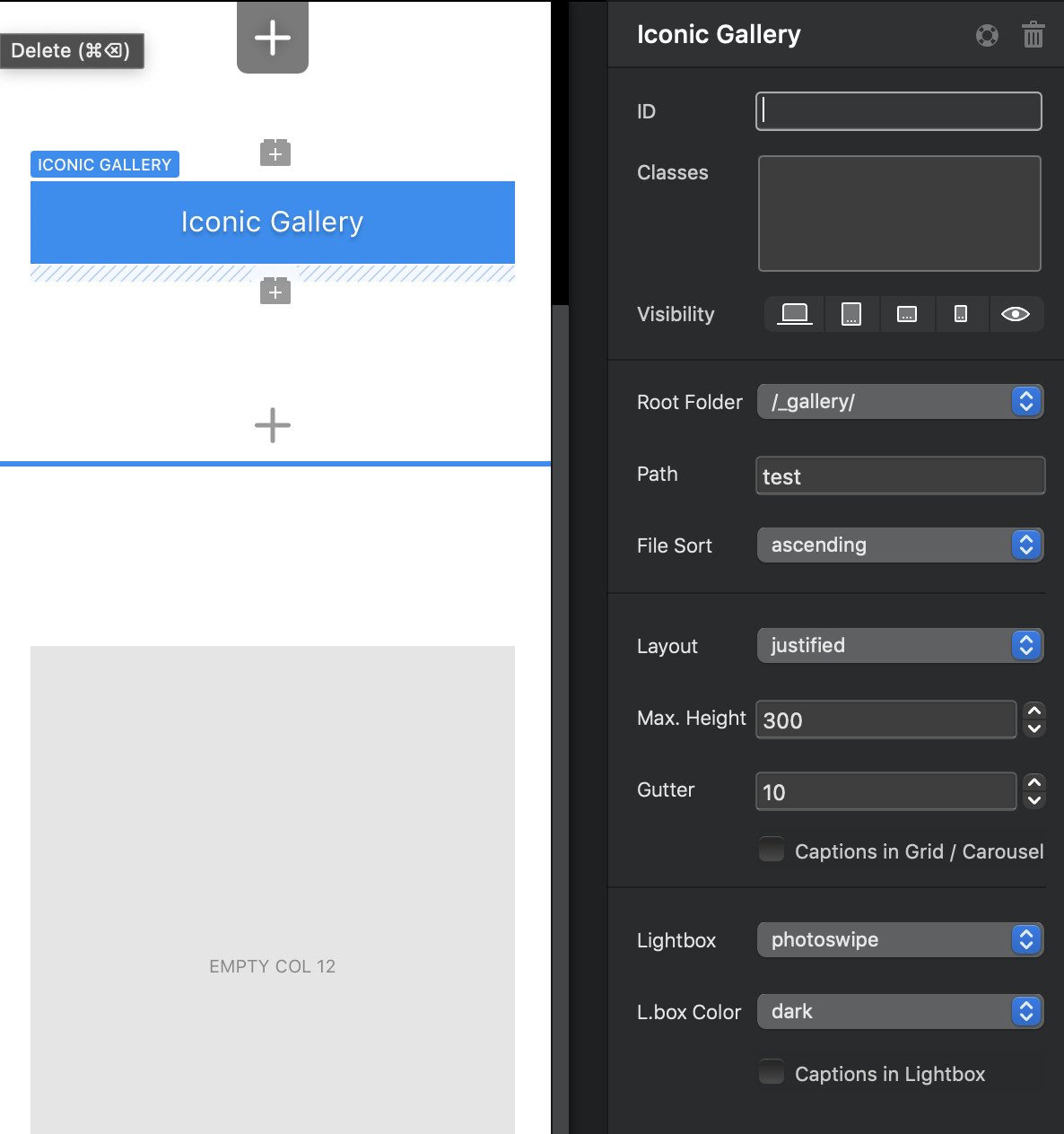Toggle phone visibility icon
Viewport: 1064px width, 1134px height.
961,314
